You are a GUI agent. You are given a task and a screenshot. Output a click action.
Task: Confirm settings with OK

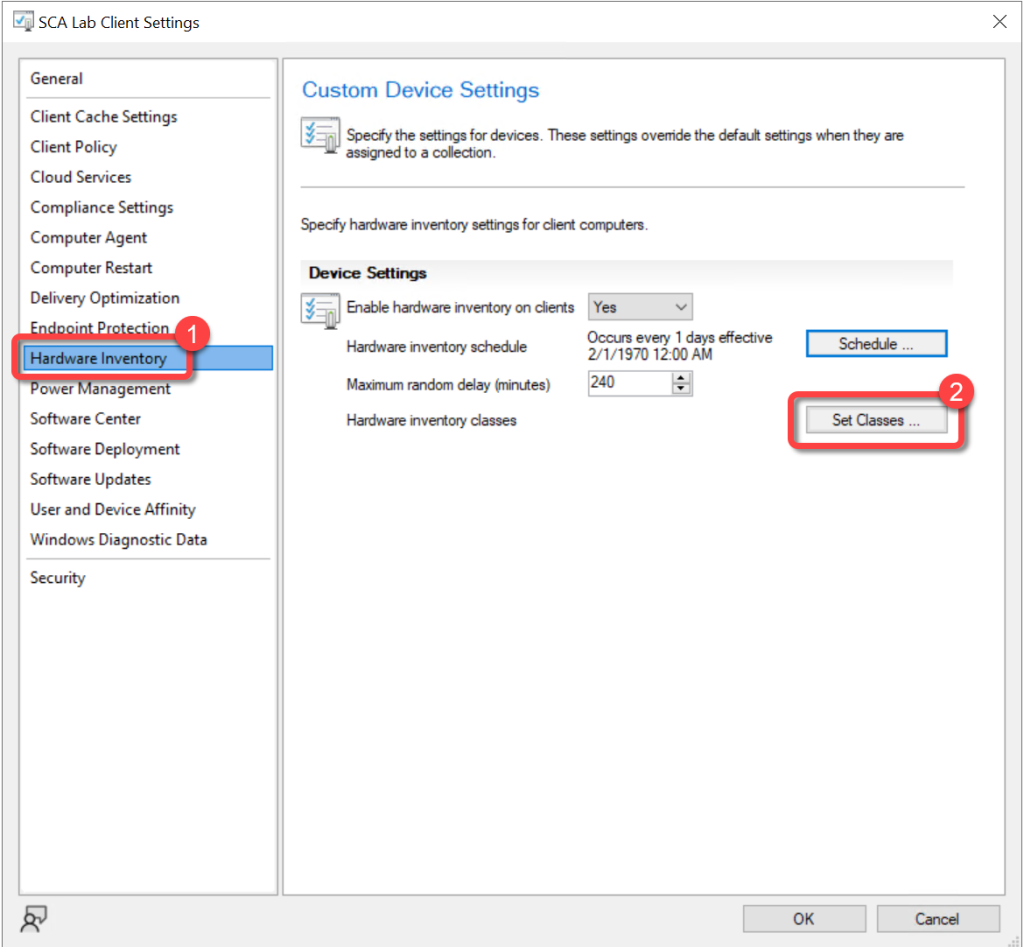(804, 919)
